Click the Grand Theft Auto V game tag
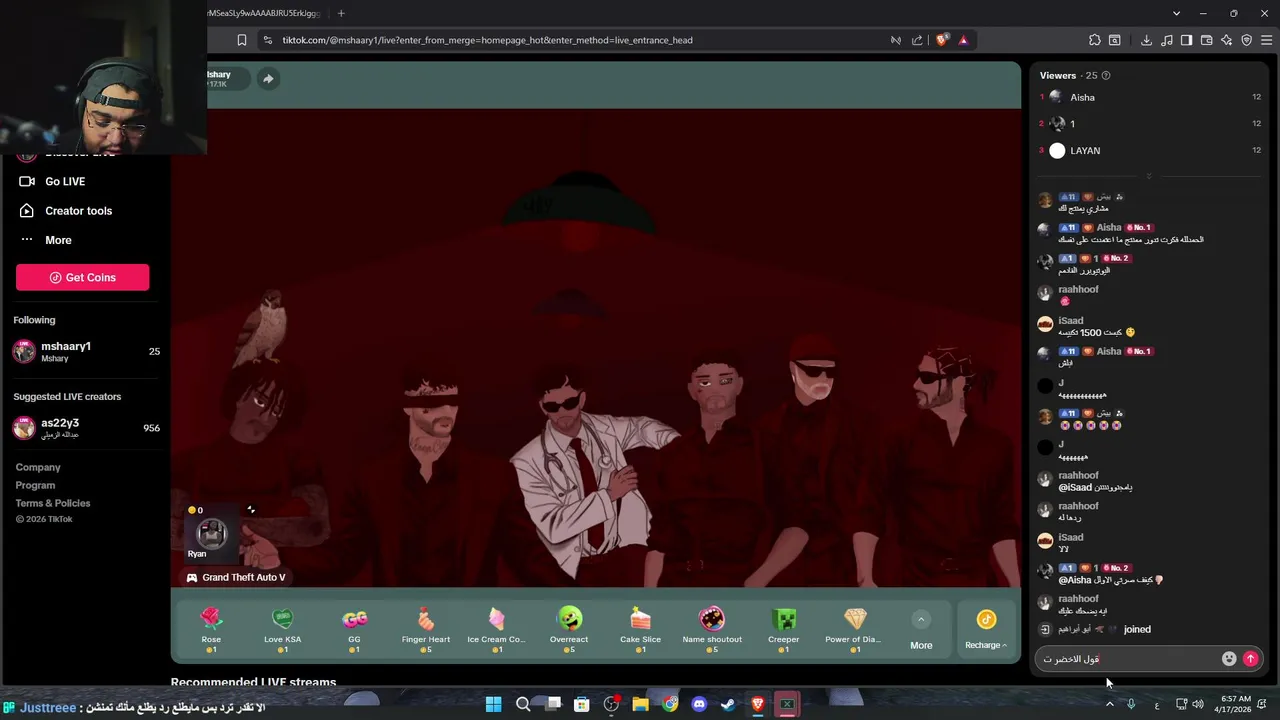 (x=236, y=577)
